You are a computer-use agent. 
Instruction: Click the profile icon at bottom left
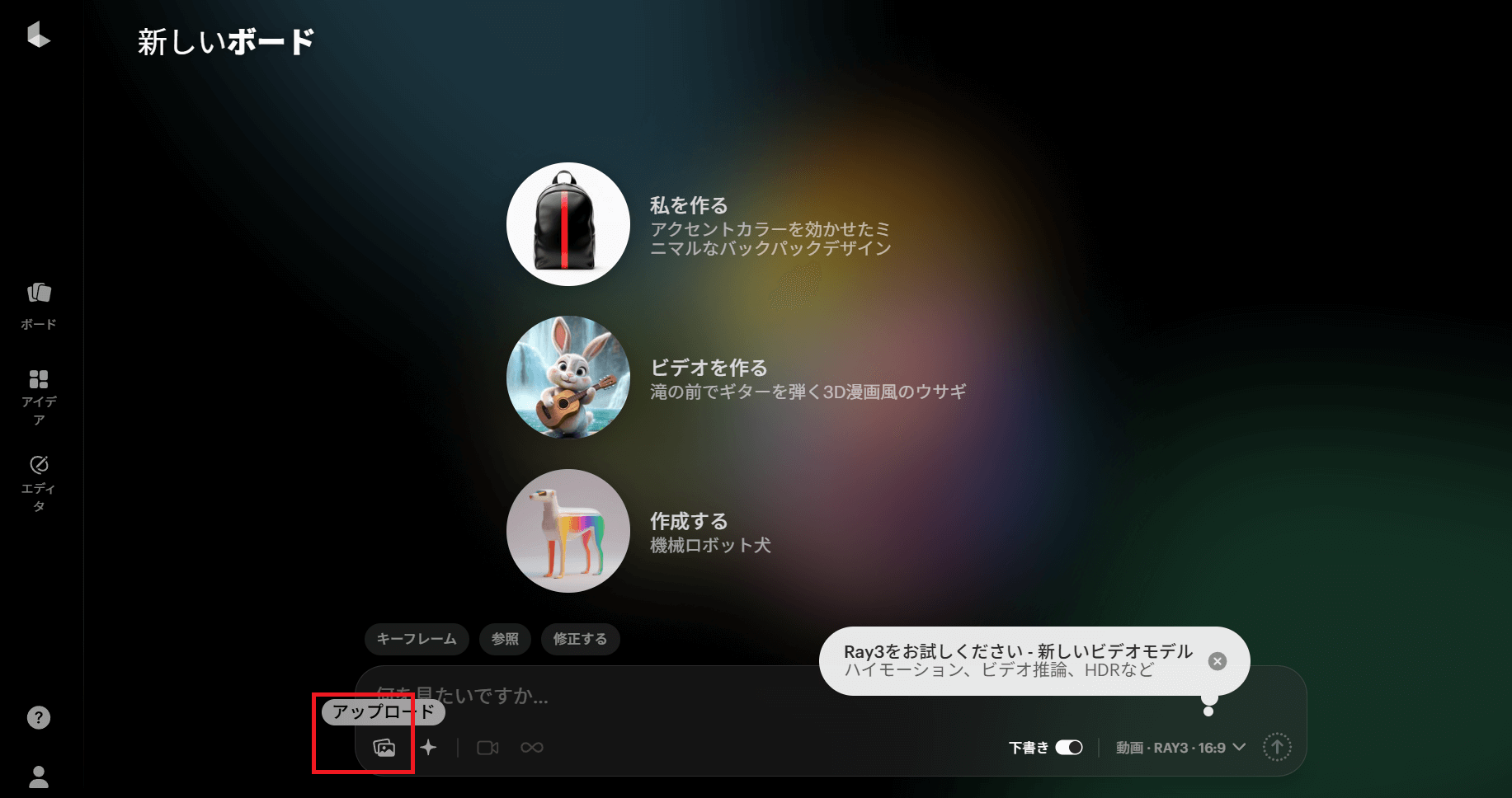pyautogui.click(x=38, y=775)
